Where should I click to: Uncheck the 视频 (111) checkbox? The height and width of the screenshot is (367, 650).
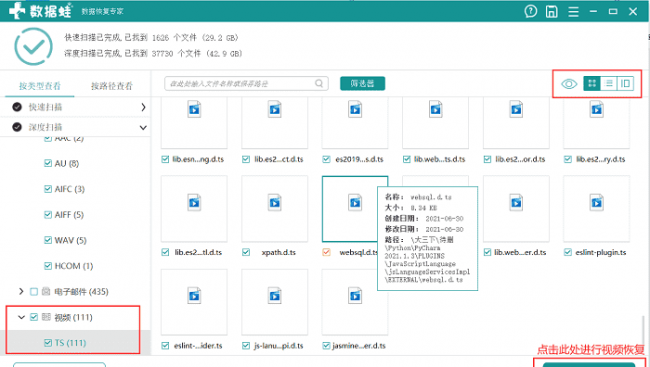tap(34, 317)
